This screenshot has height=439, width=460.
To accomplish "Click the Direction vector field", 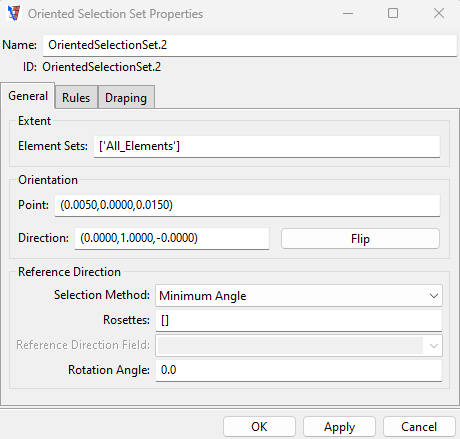I will pos(172,238).
